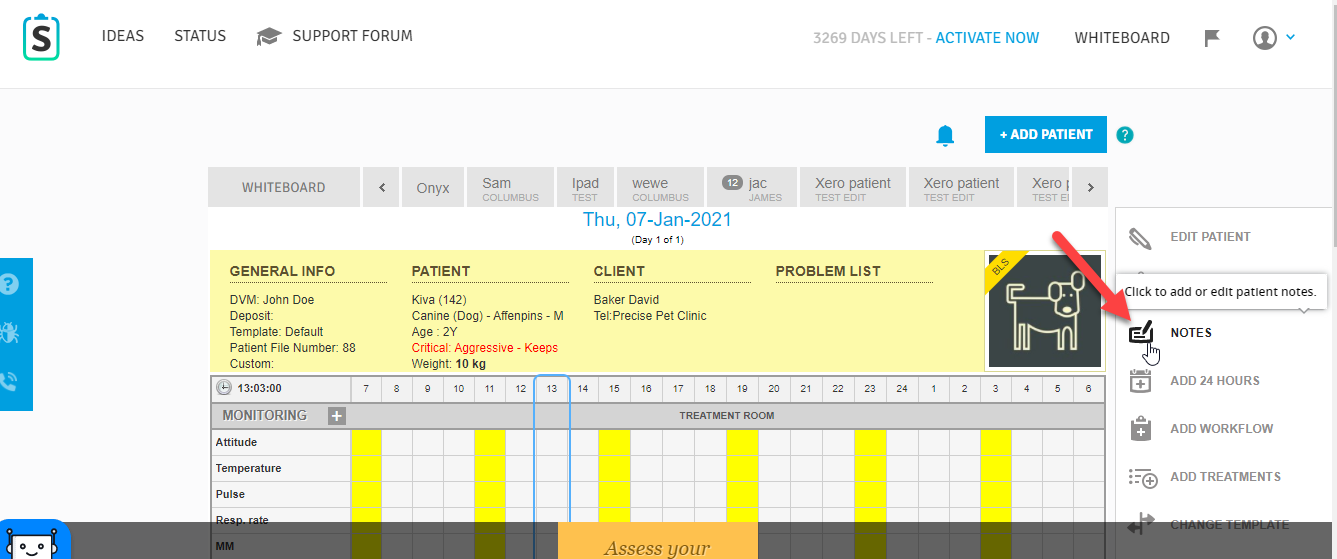Viewport: 1337px width, 559px height.
Task: Click the Notes icon in side menu
Action: 1141,333
